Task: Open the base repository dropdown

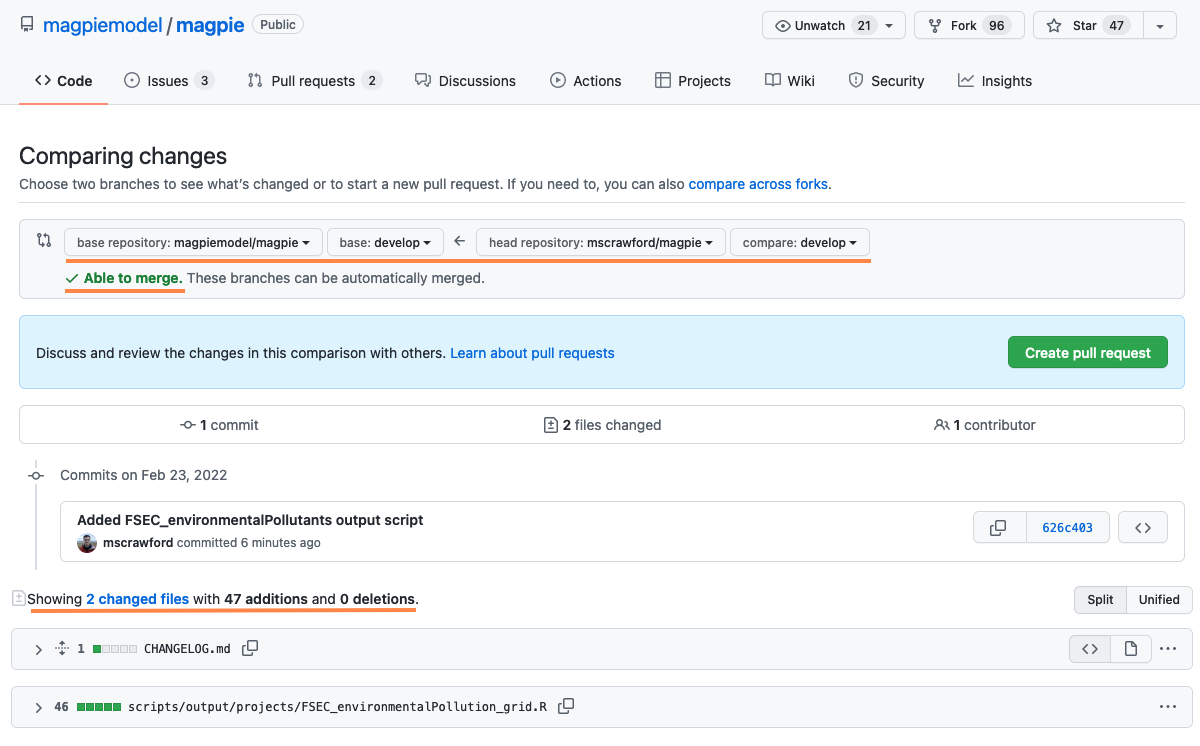Action: click(193, 242)
